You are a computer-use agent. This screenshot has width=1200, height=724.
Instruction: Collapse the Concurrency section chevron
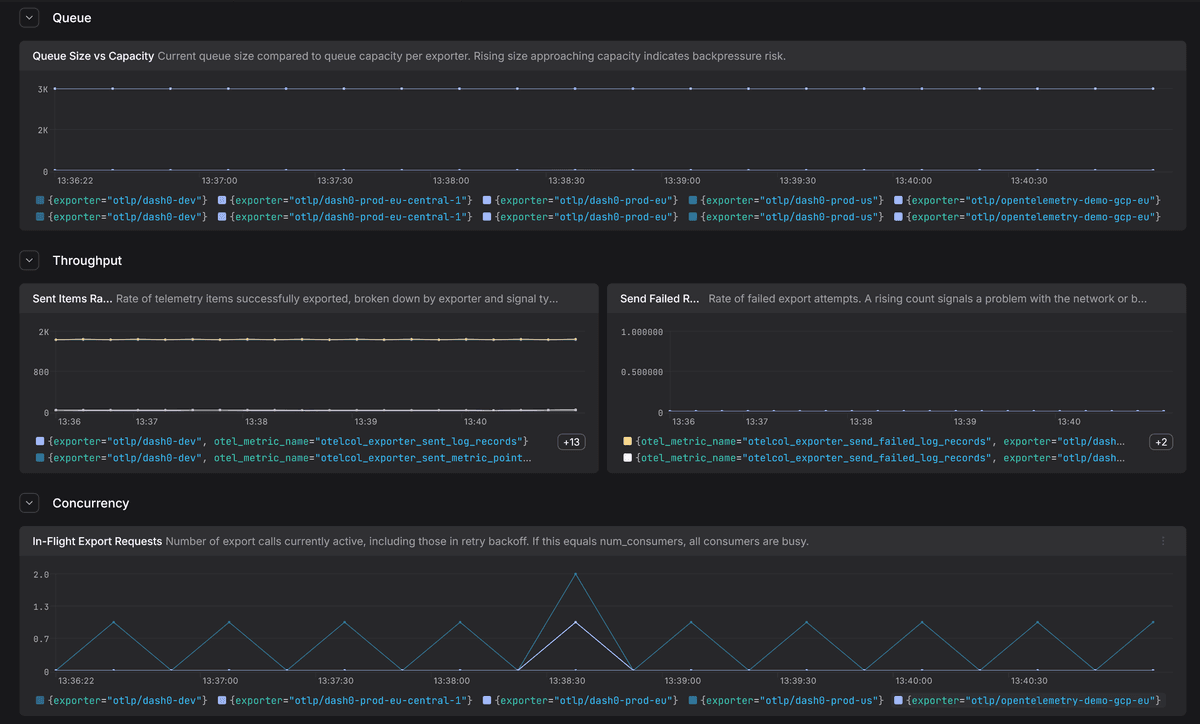pyautogui.click(x=29, y=503)
